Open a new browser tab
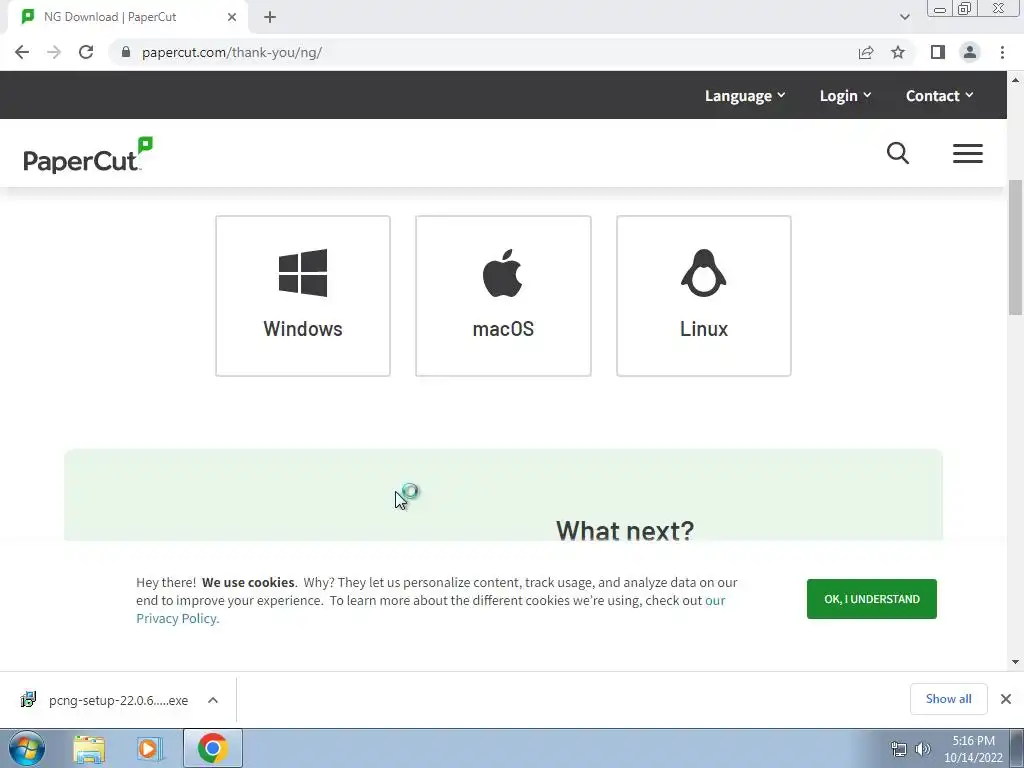Image resolution: width=1024 pixels, height=768 pixels. click(x=270, y=17)
